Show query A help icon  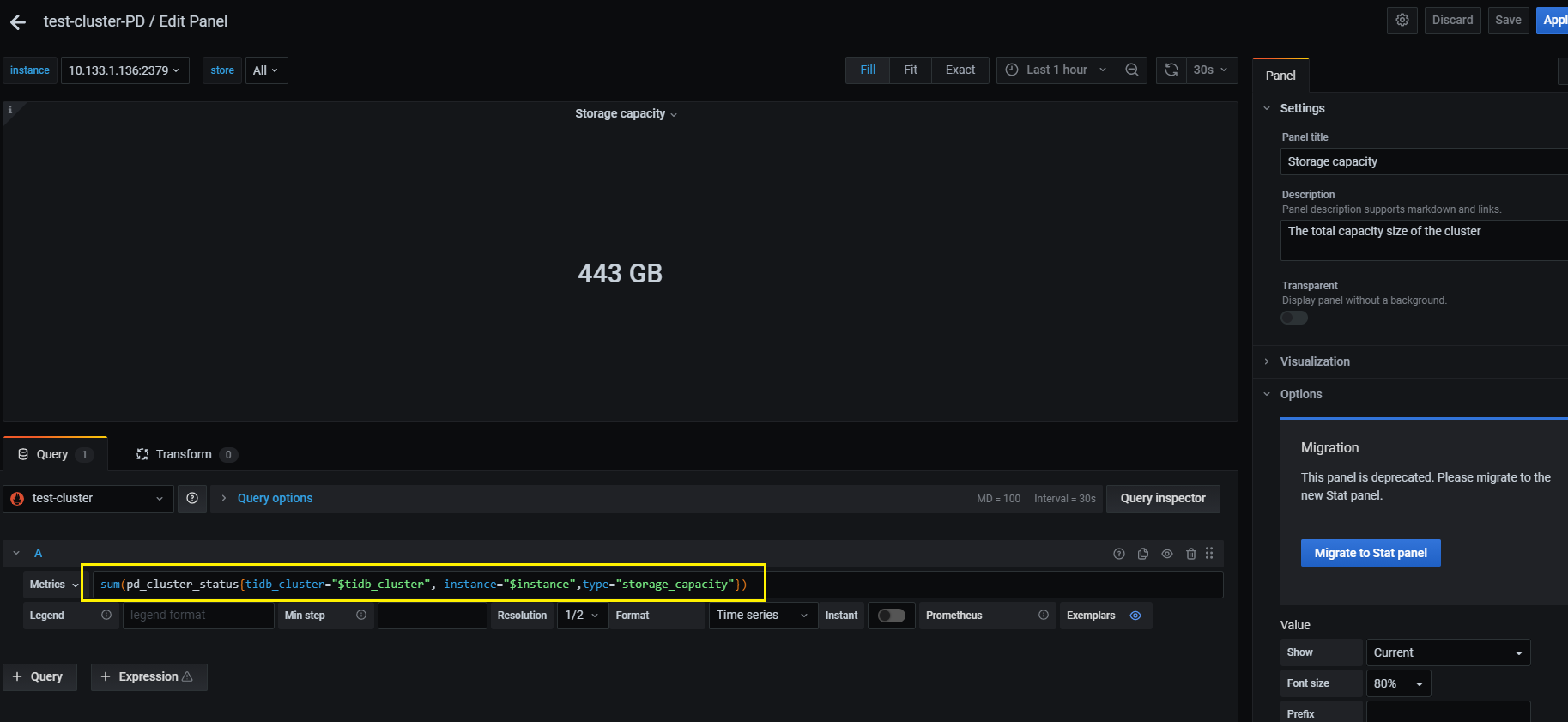(x=1119, y=554)
